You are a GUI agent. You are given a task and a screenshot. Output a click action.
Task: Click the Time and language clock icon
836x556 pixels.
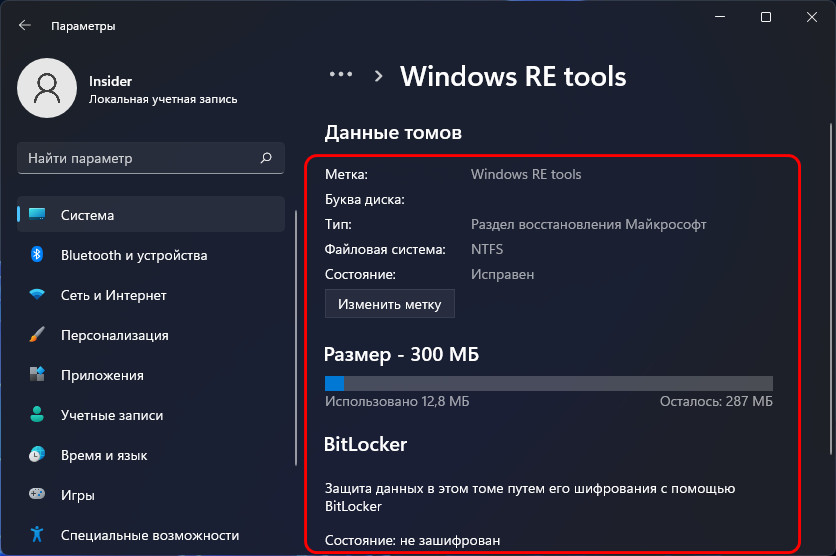pos(37,455)
